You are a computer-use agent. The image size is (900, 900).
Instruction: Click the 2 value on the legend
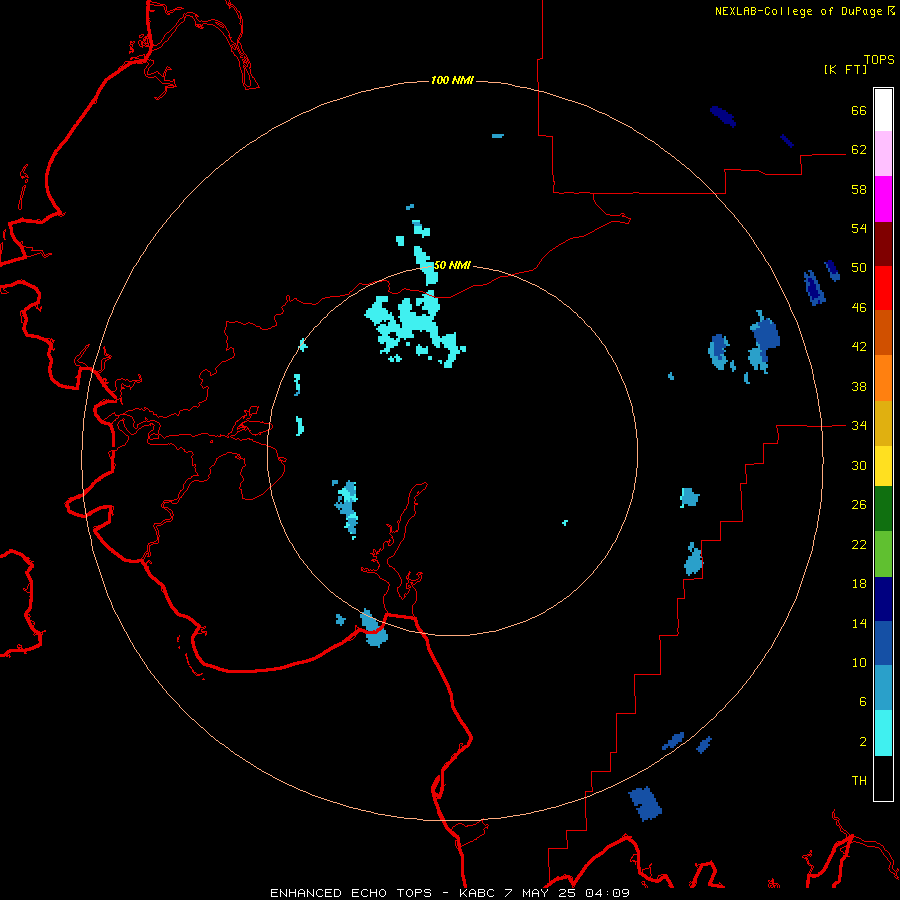(x=863, y=742)
